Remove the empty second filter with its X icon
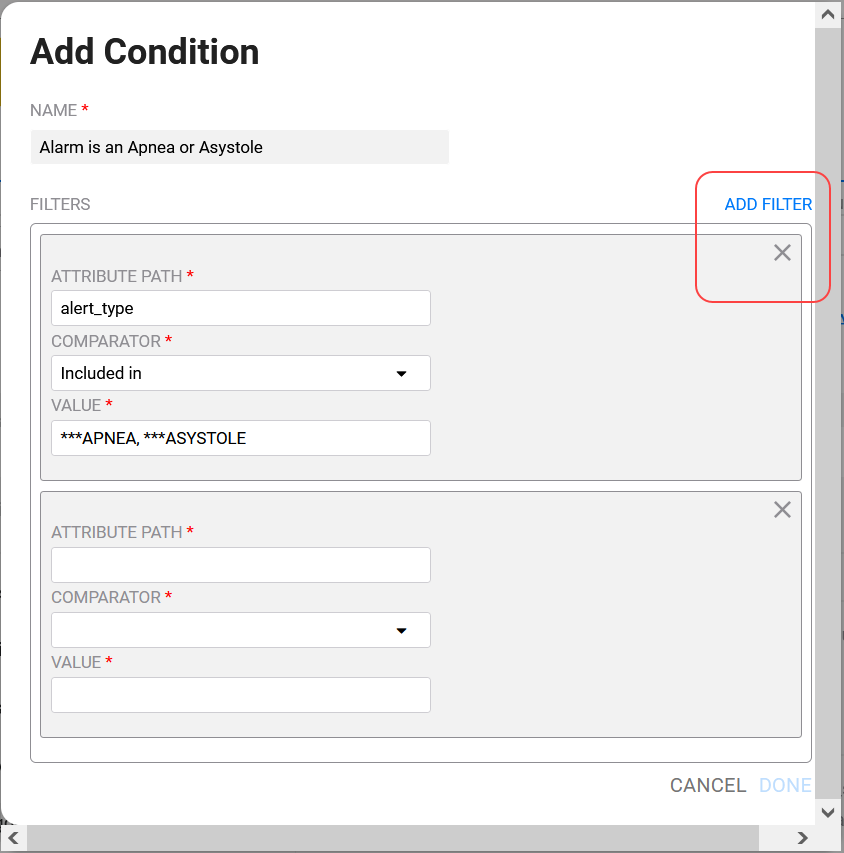Screen dimensions: 844x853 (782, 509)
